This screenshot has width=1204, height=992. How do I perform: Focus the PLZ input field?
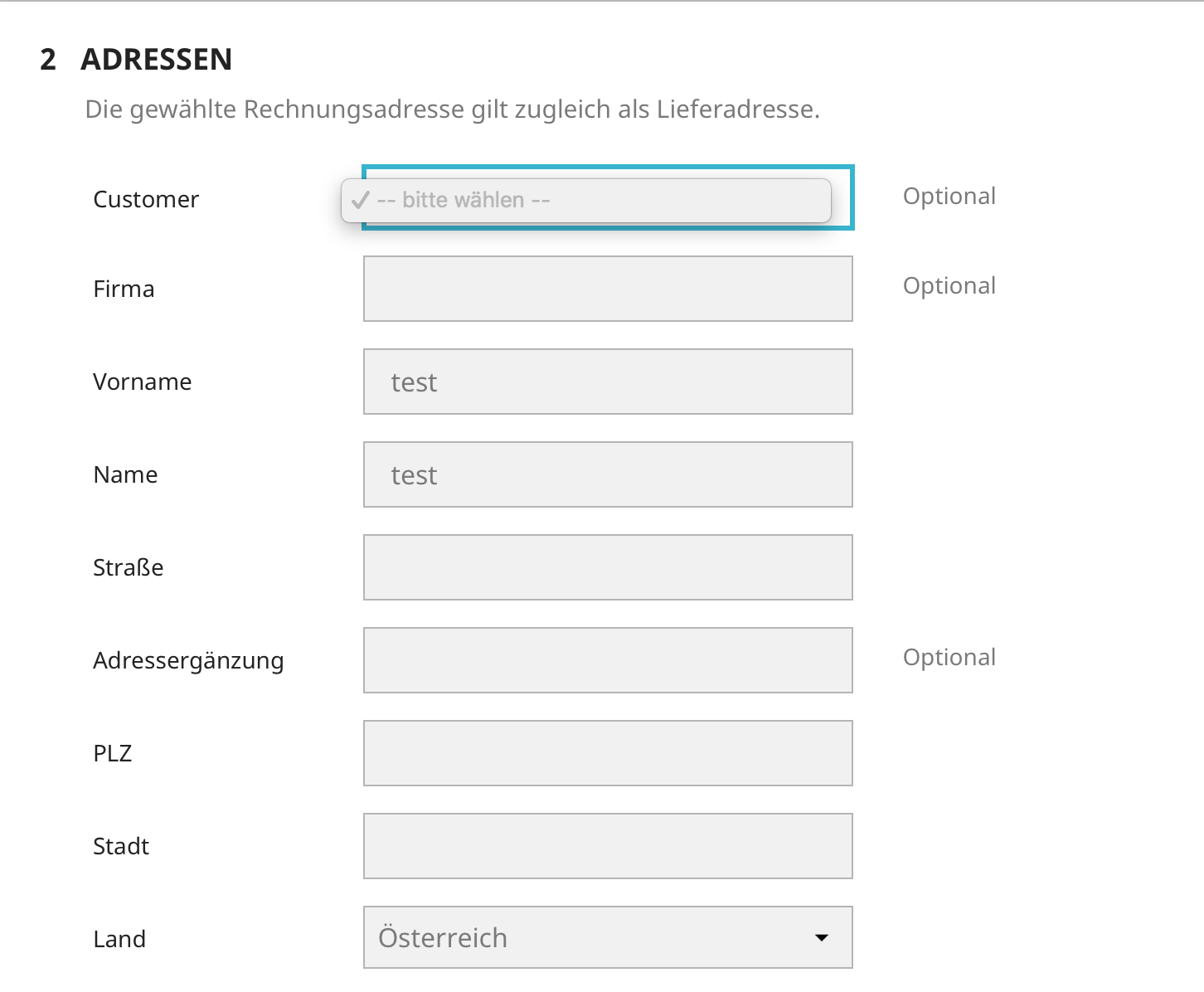(608, 753)
